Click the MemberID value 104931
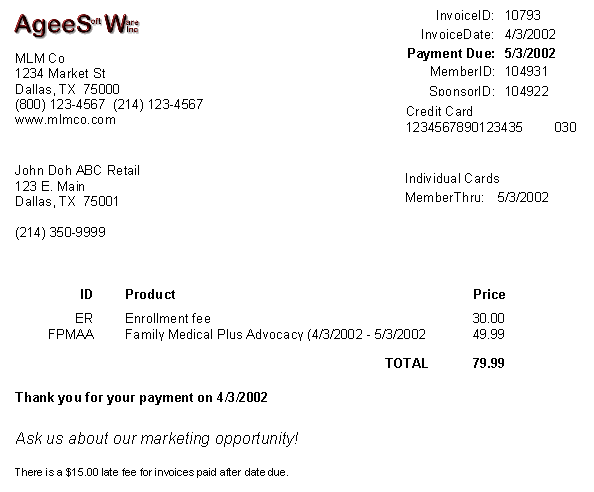 (x=526, y=71)
